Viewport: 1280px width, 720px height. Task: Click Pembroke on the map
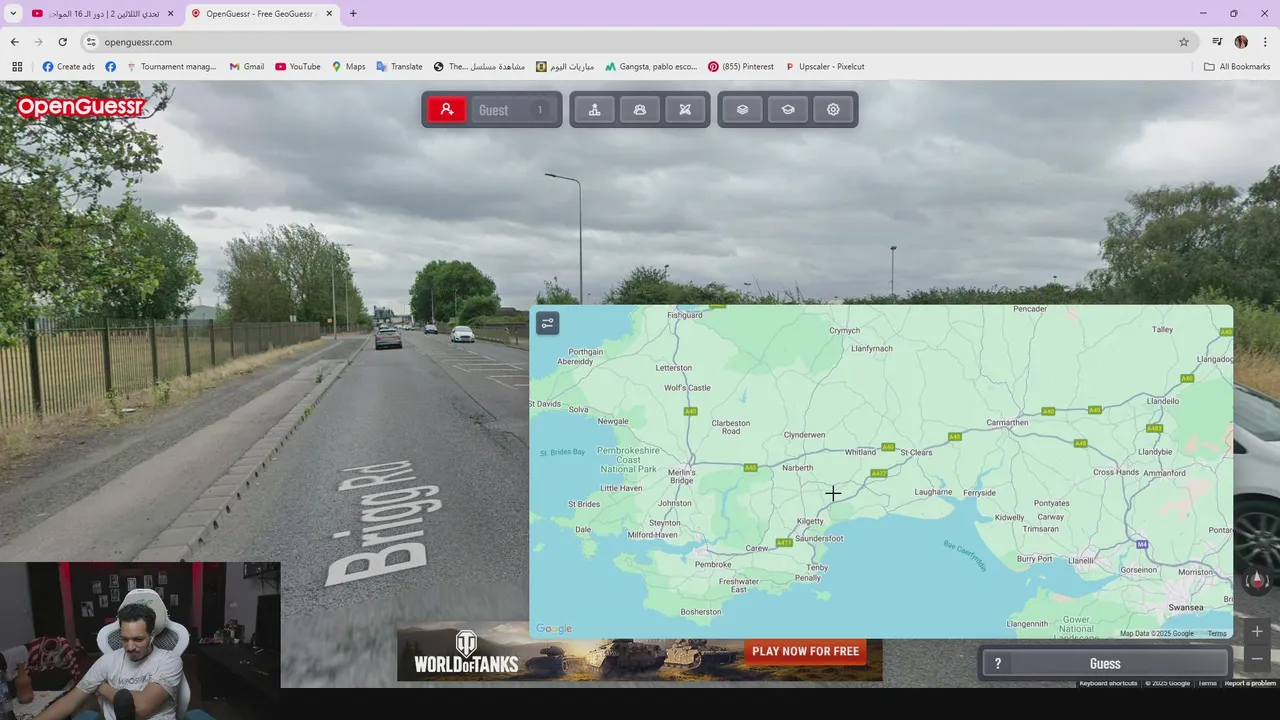pyautogui.click(x=713, y=564)
